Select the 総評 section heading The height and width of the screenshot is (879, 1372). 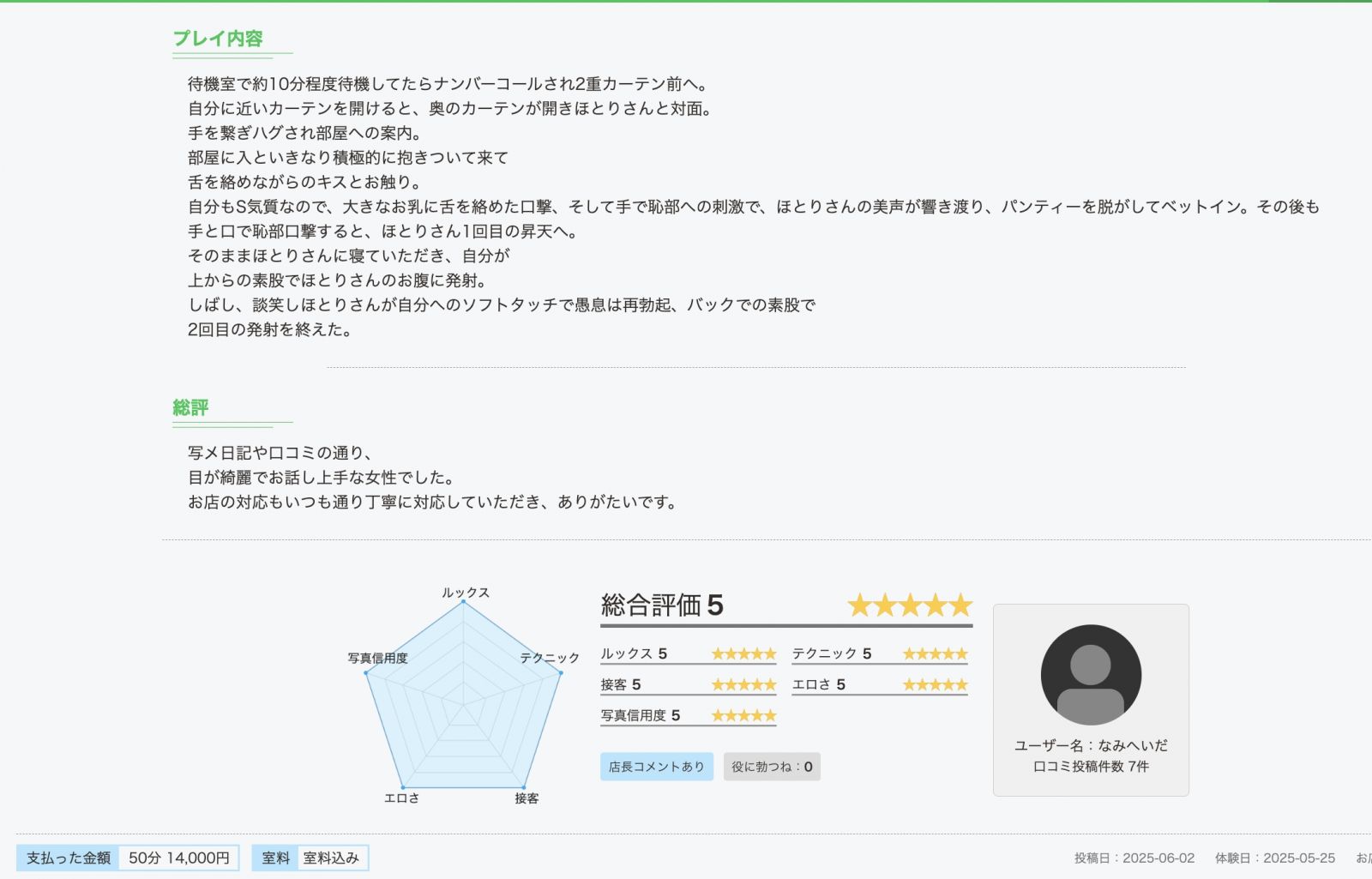190,407
